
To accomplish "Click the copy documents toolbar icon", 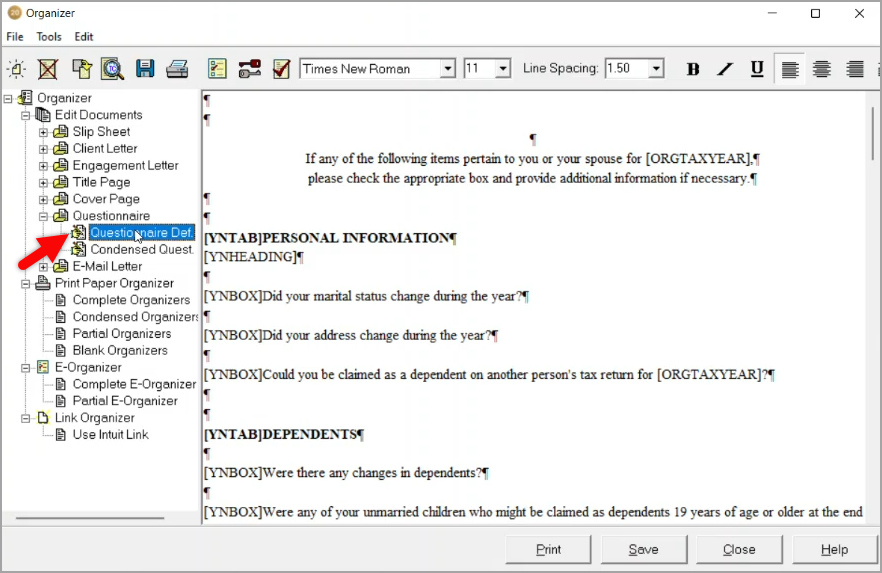I will (80, 69).
